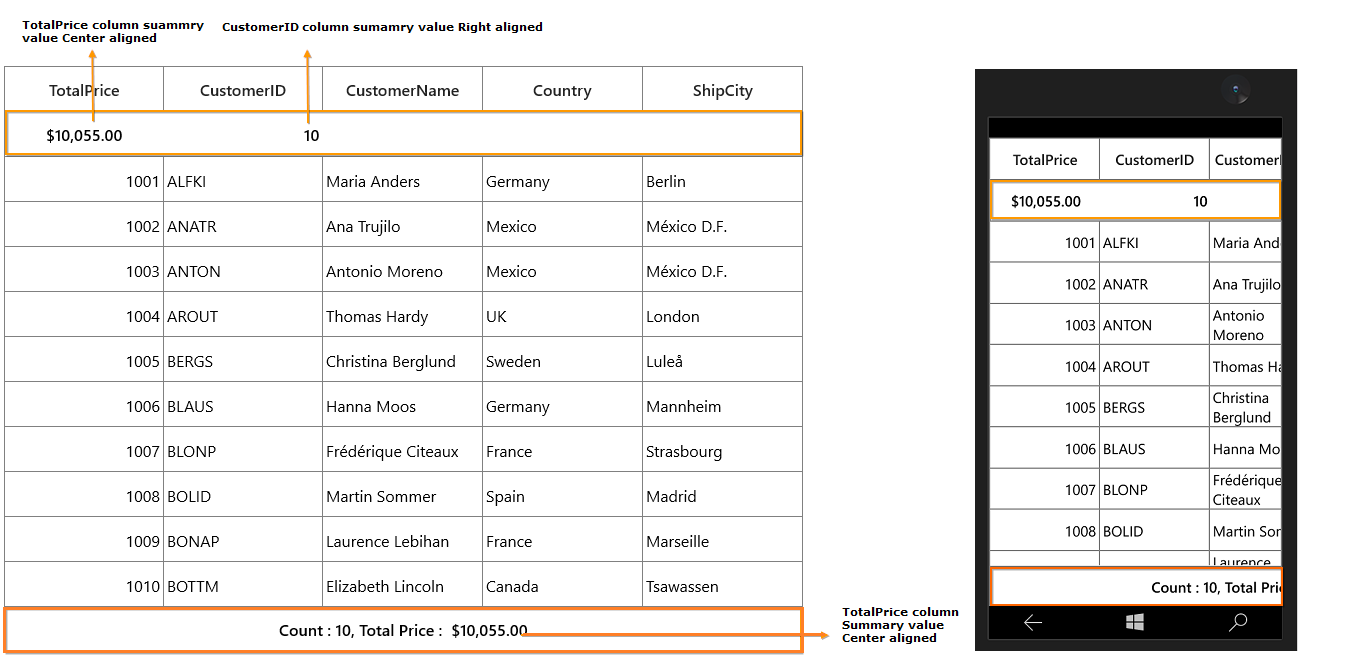Click the top summary $10,055.00 value in the left grid

coord(84,135)
